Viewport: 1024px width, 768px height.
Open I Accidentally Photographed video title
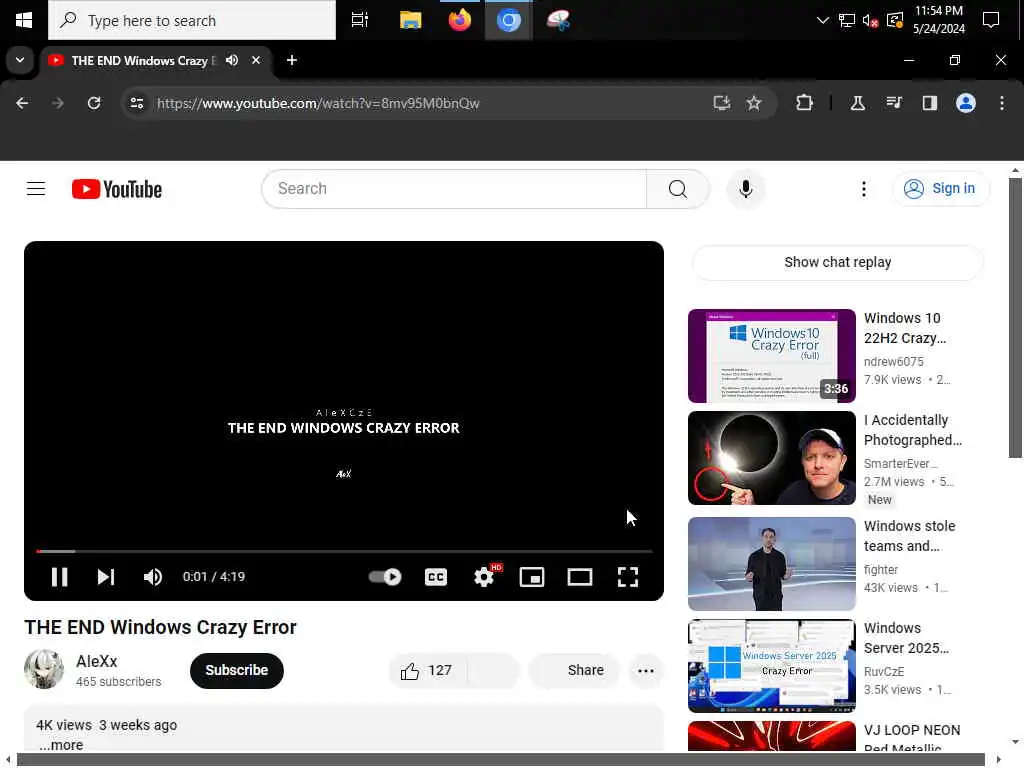coord(912,430)
